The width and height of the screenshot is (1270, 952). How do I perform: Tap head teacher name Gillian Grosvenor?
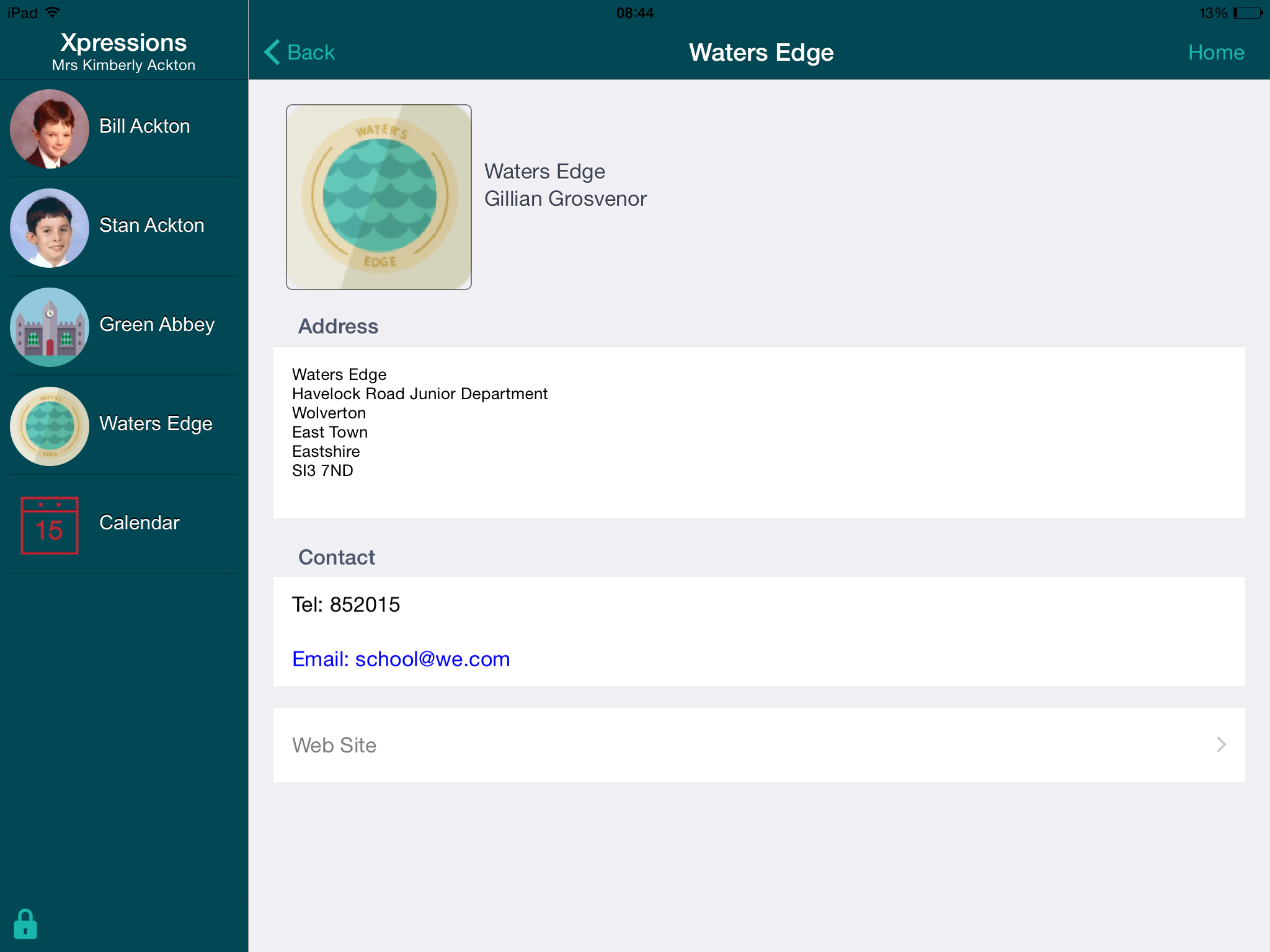coord(565,198)
